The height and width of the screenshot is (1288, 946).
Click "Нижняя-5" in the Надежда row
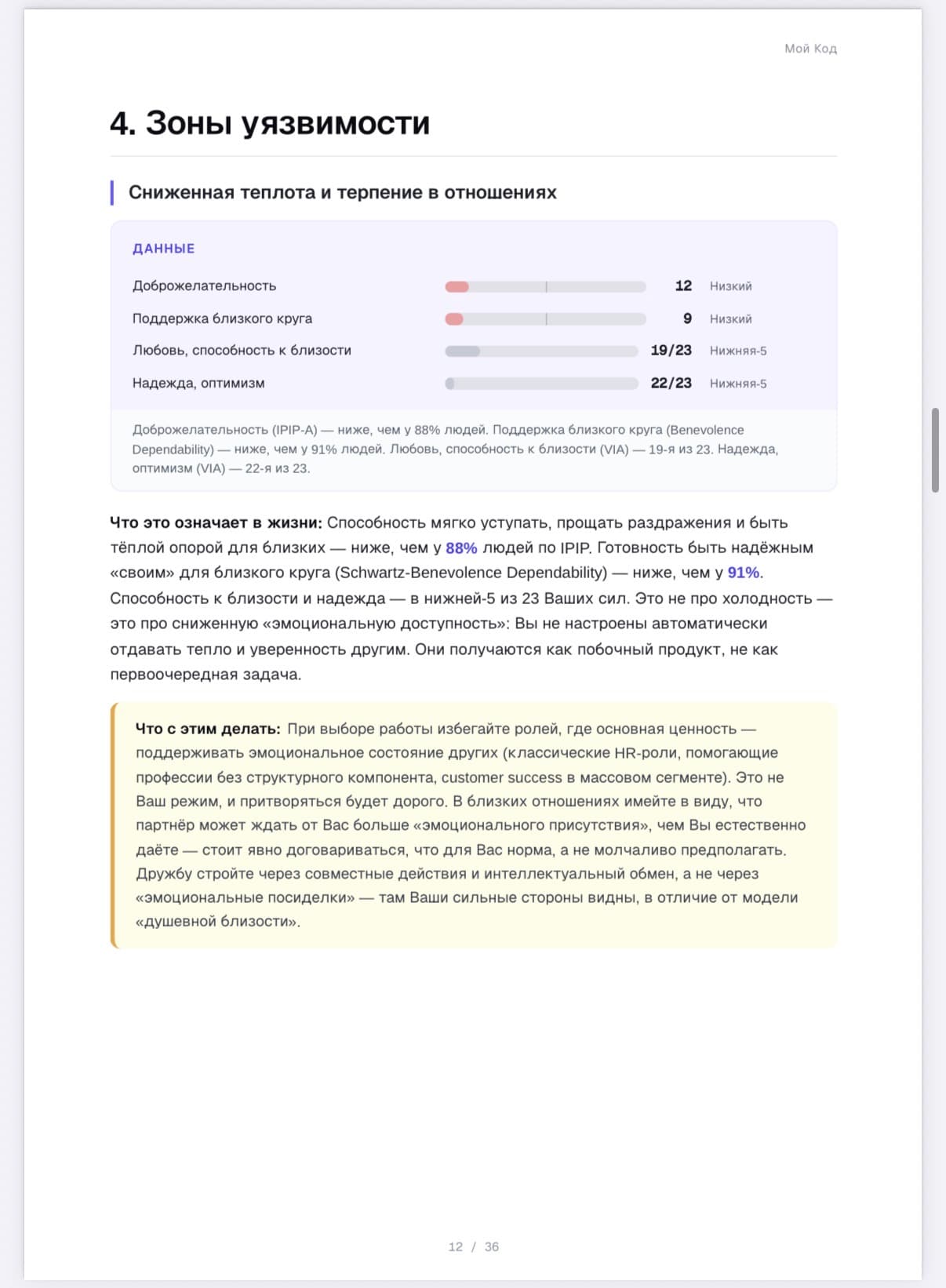pos(738,384)
